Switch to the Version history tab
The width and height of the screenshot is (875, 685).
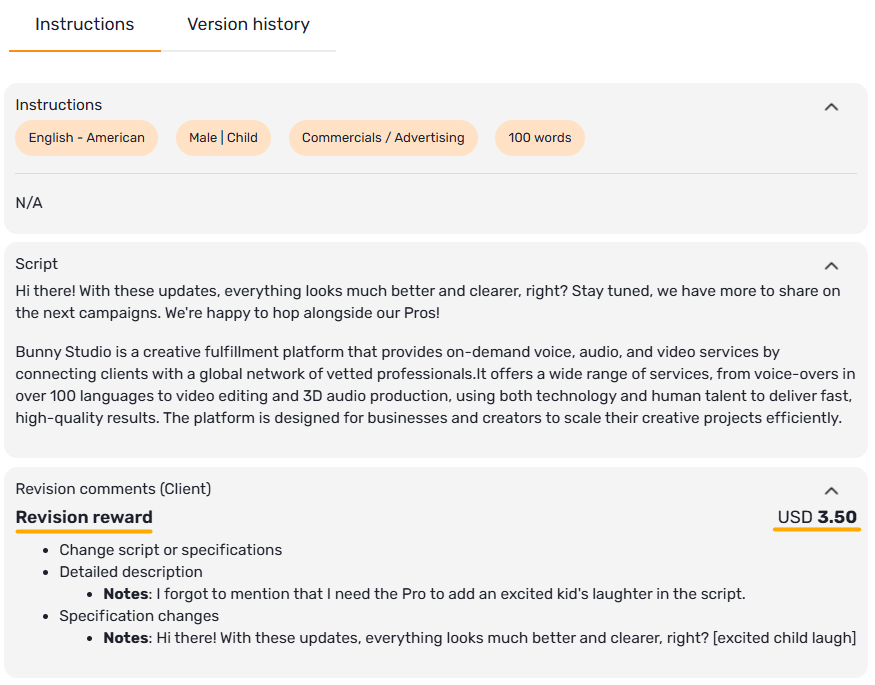248,25
